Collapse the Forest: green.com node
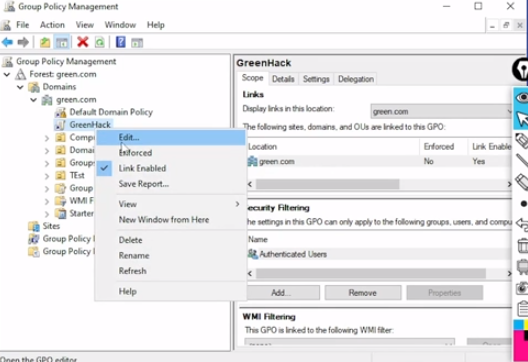Viewport: 528px width, 362px height. pos(7,74)
